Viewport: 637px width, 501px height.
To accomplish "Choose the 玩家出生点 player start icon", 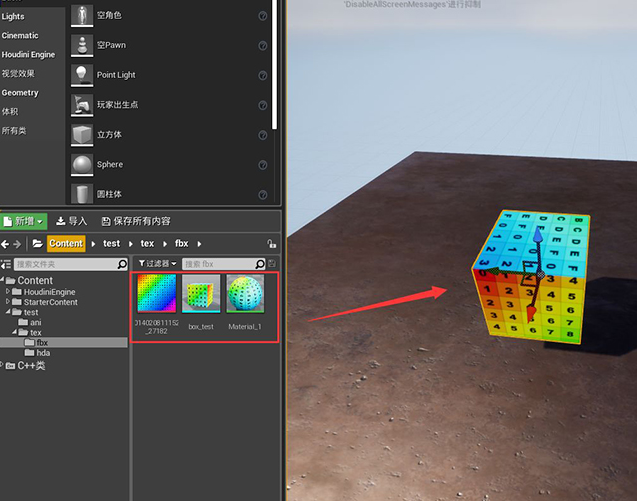I will (x=81, y=105).
